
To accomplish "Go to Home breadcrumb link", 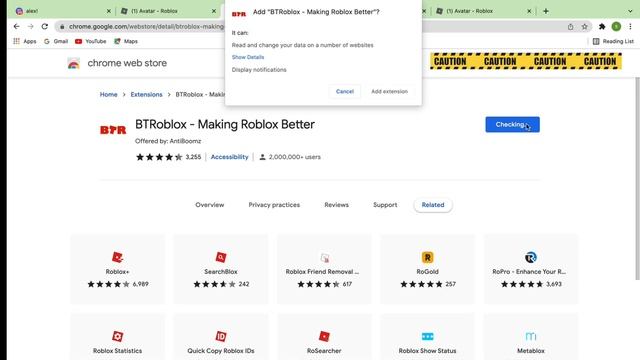I will [109, 94].
